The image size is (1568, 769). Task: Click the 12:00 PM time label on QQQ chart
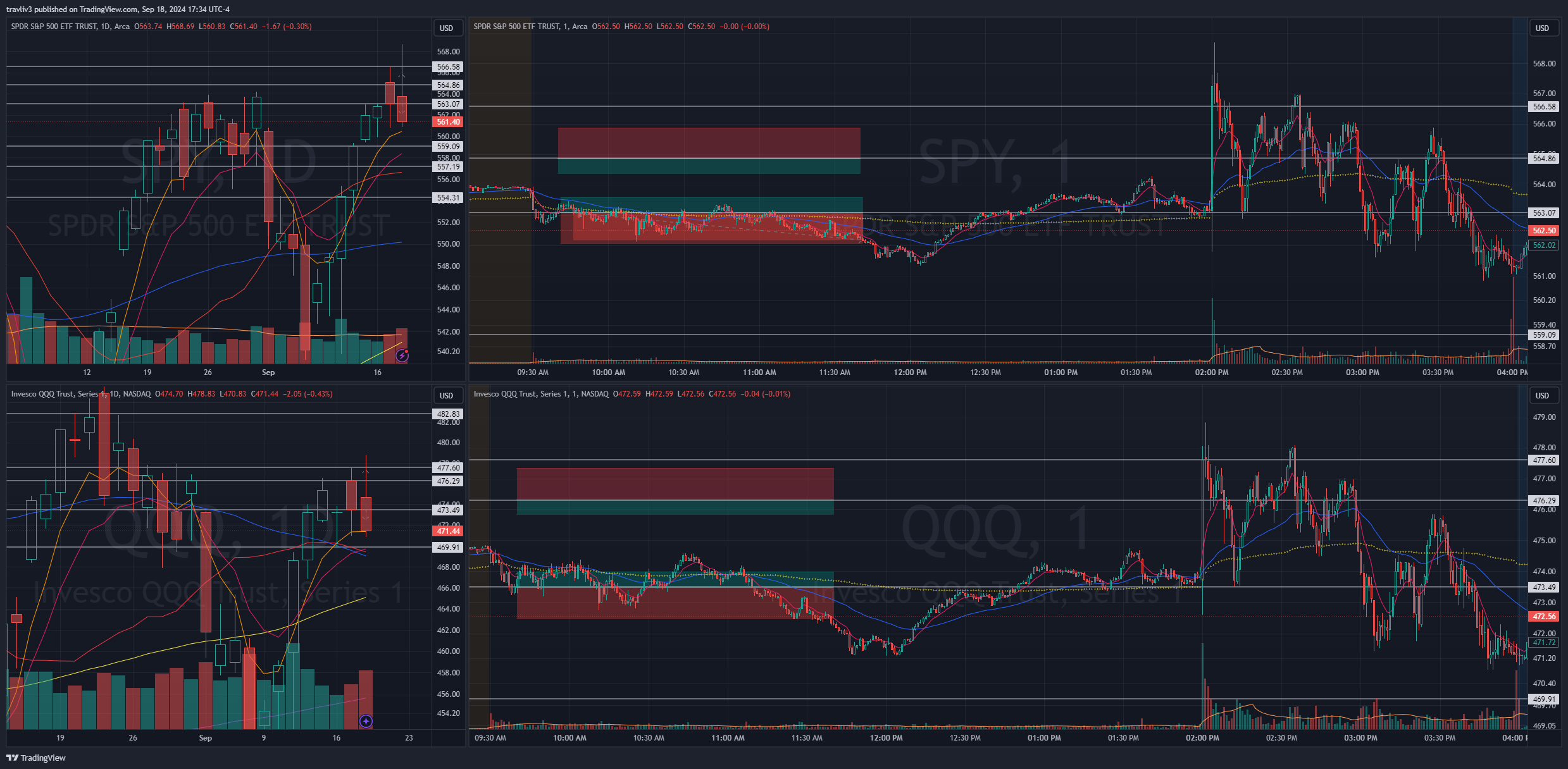[886, 738]
